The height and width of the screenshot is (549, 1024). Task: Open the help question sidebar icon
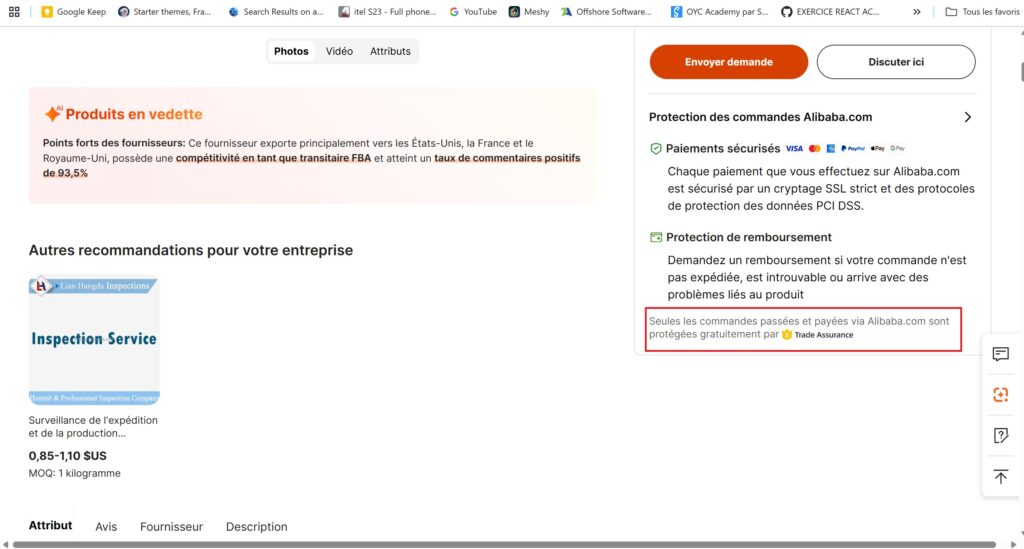[x=1000, y=435]
